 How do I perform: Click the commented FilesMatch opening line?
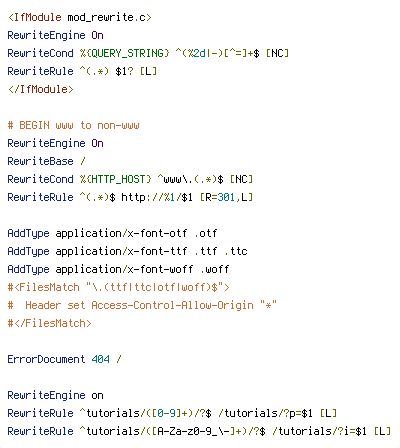point(118,287)
